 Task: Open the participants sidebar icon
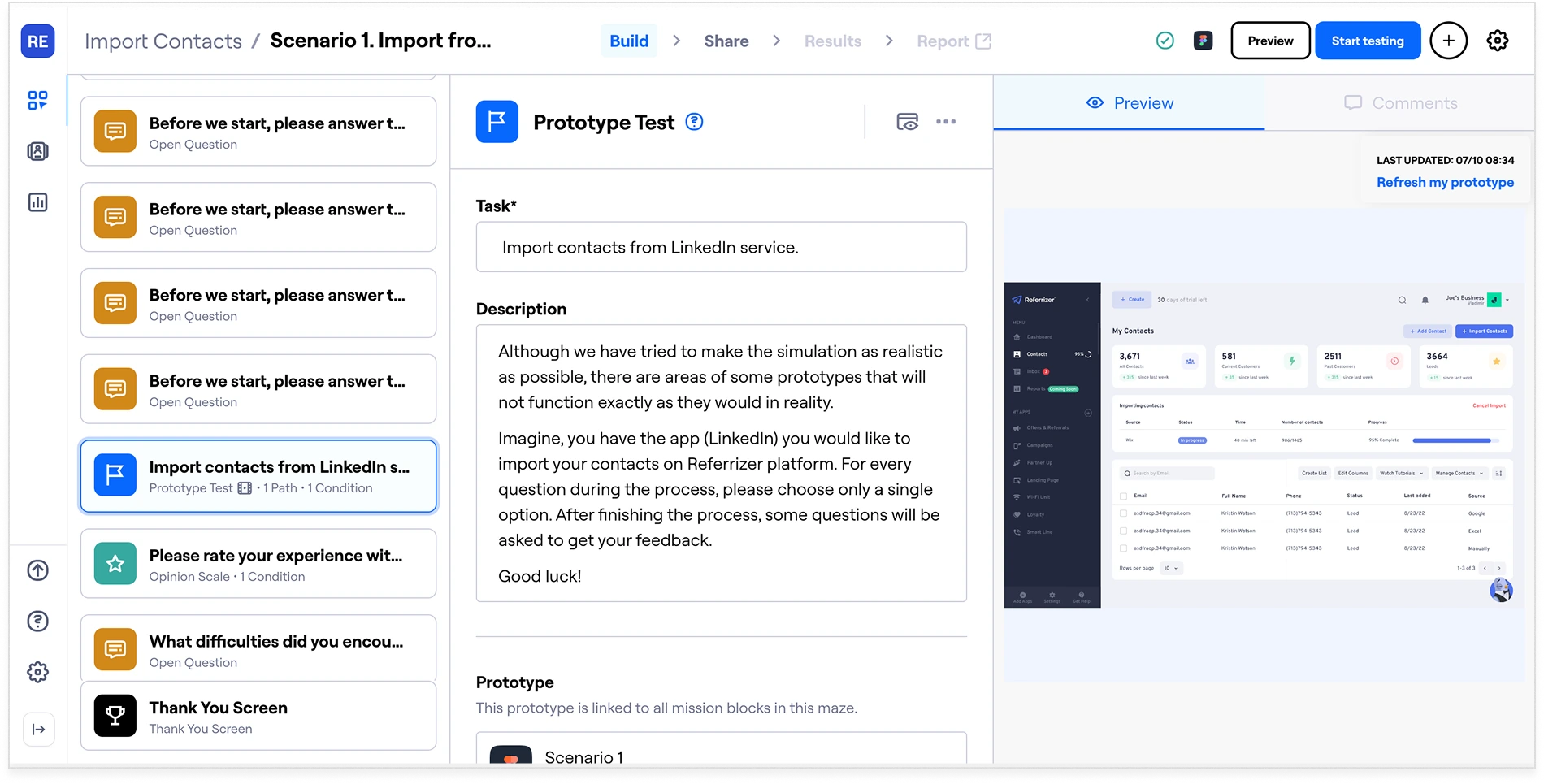(37, 151)
